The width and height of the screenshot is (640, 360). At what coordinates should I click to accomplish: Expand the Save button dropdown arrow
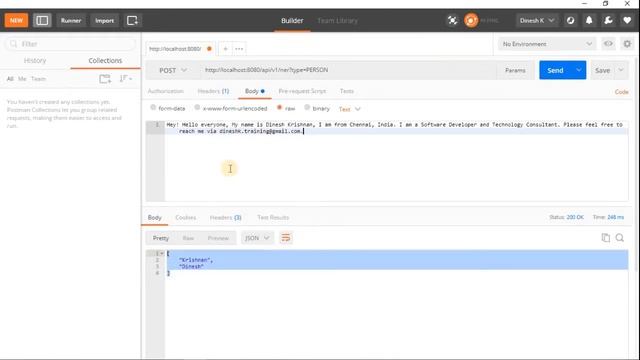click(x=621, y=70)
